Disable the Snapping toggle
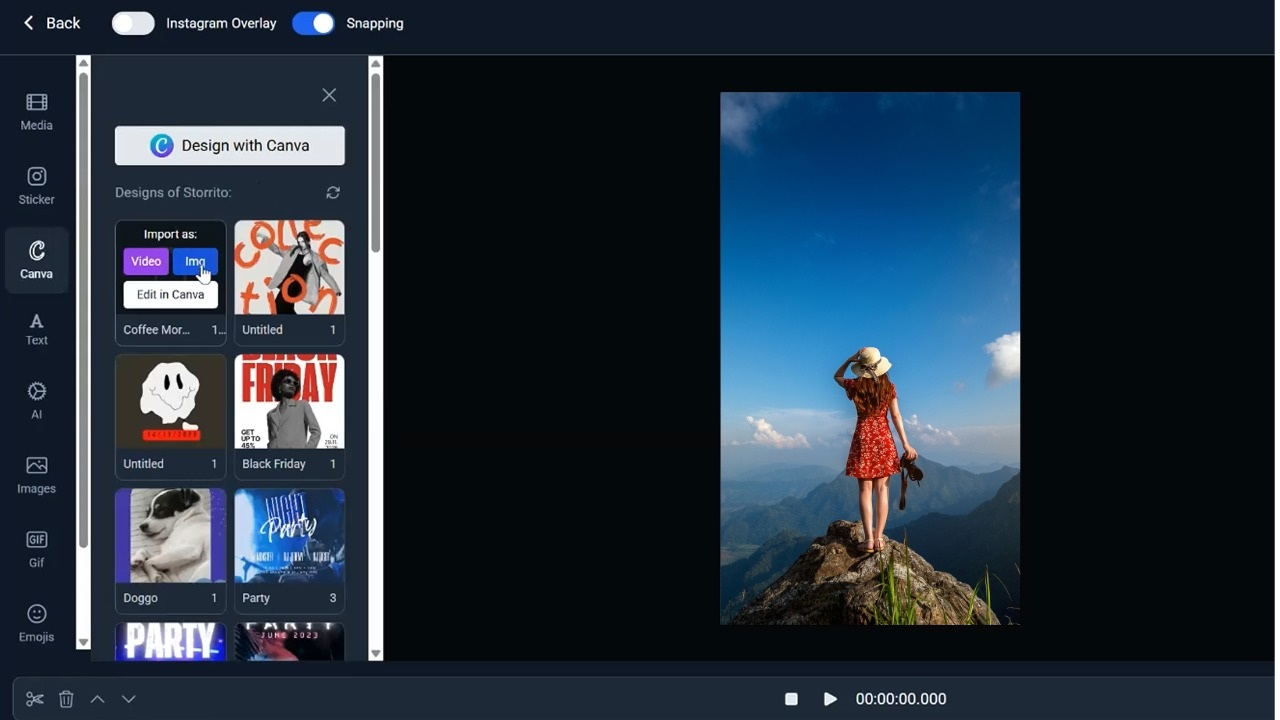 pyautogui.click(x=313, y=23)
